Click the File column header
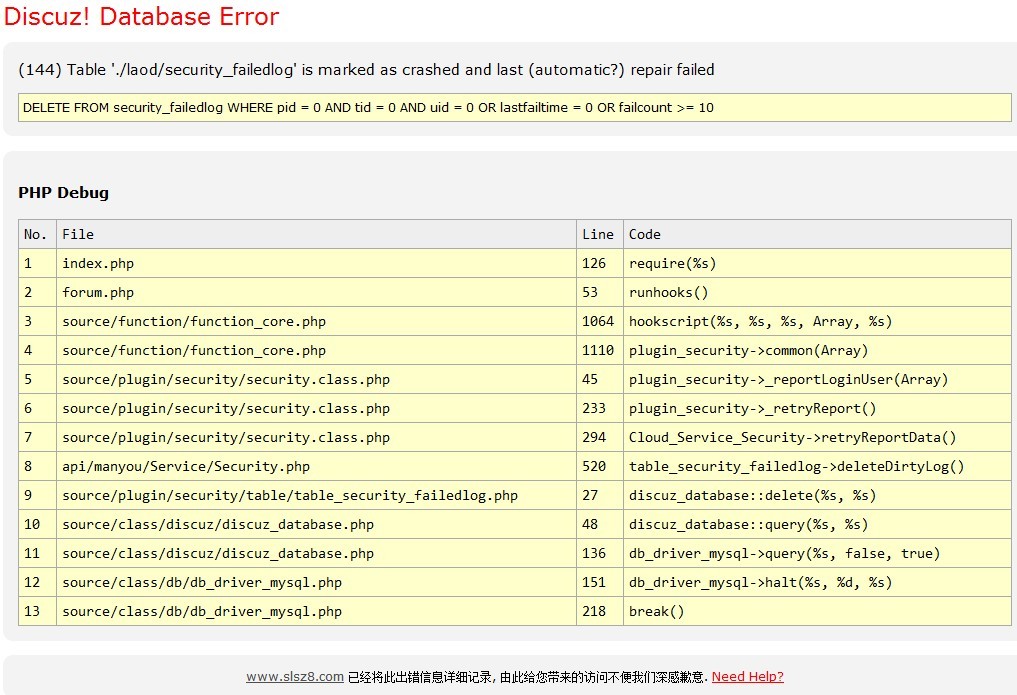The width and height of the screenshot is (1017, 695). click(x=317, y=234)
